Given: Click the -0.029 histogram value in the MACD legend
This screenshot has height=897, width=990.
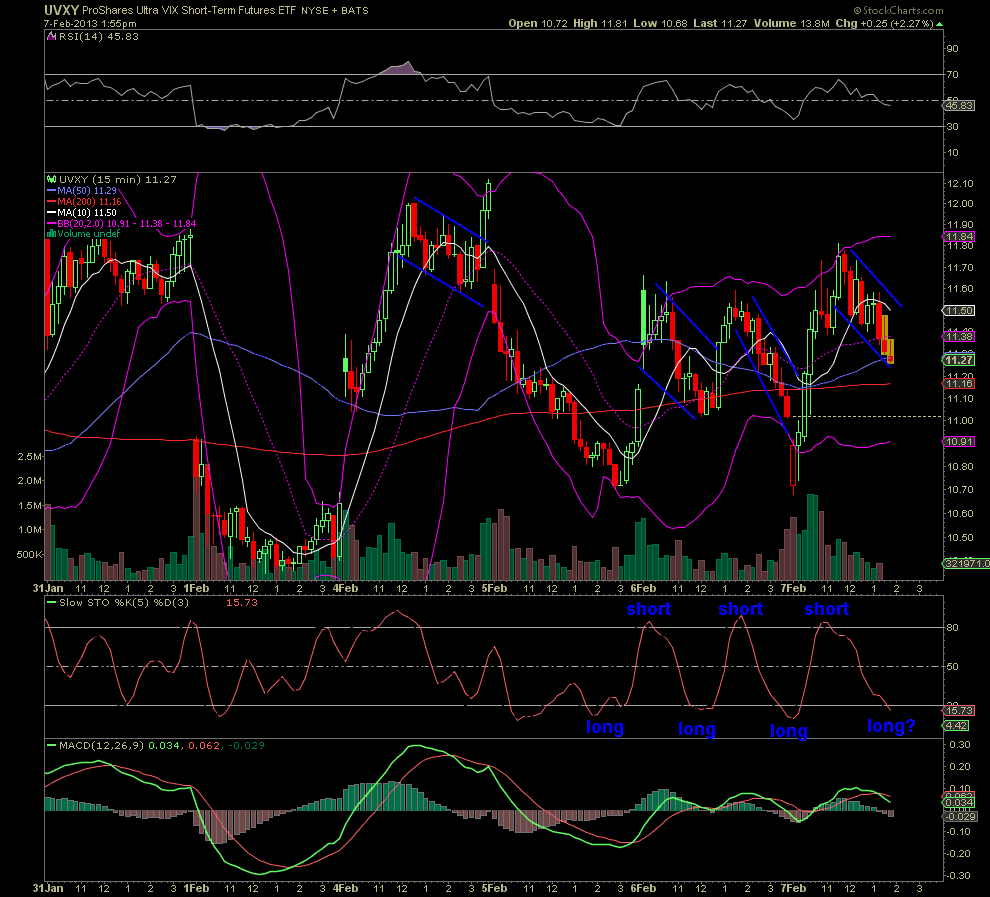Looking at the screenshot, I should (246, 746).
